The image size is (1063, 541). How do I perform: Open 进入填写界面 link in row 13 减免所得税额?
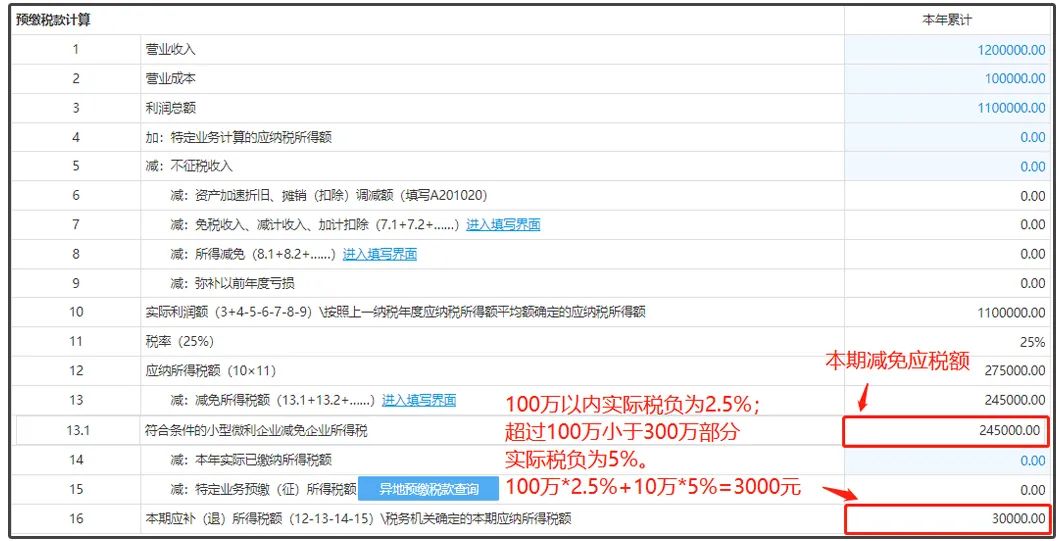pos(419,400)
